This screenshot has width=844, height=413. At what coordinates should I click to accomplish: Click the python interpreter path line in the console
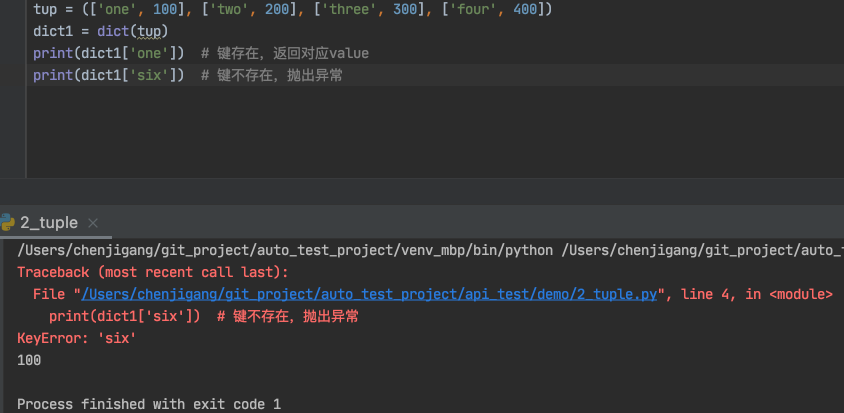click(431, 250)
